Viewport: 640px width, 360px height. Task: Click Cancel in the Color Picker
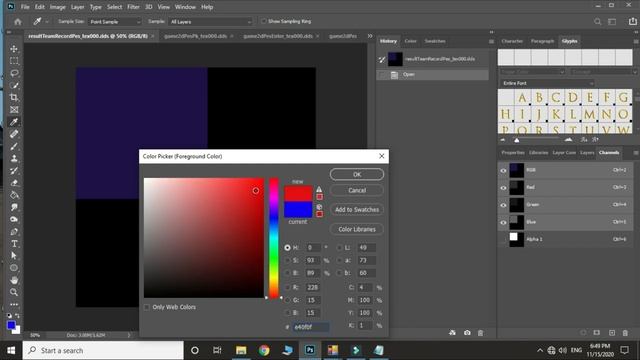(357, 191)
